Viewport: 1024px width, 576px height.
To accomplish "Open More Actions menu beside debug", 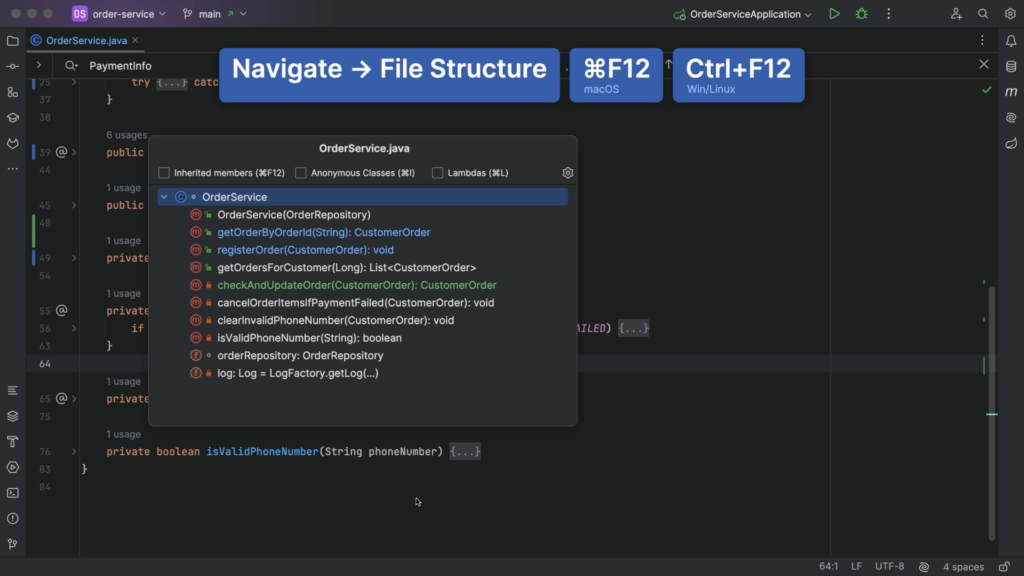I will (x=889, y=14).
